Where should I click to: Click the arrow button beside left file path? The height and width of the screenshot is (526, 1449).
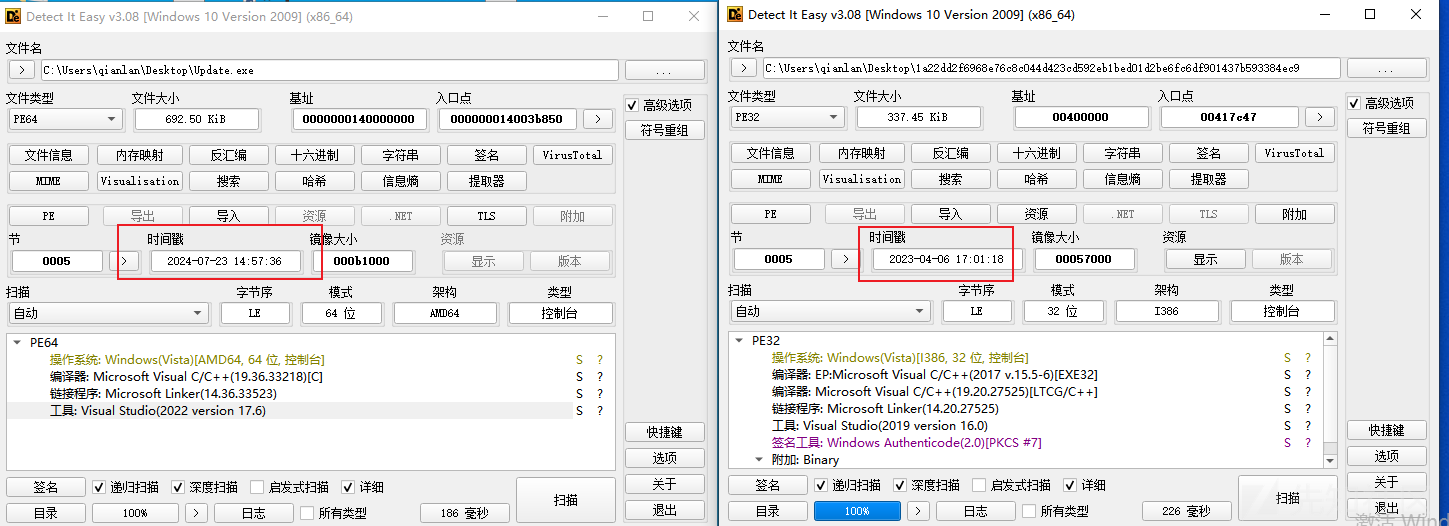click(x=21, y=70)
